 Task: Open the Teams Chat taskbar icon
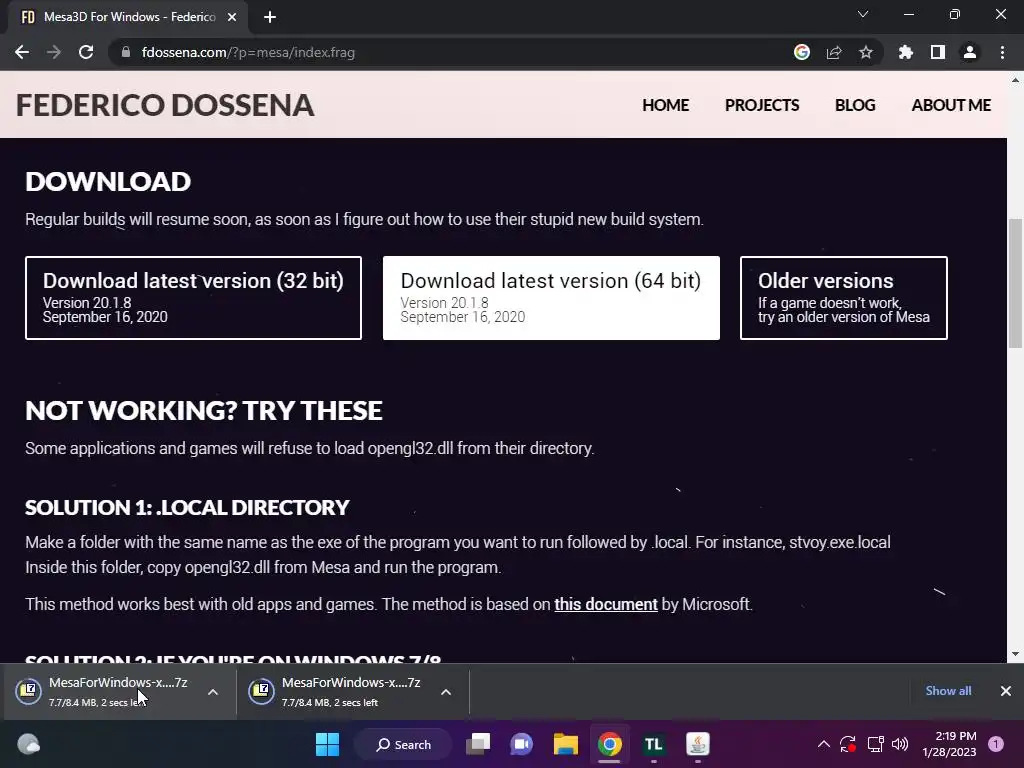coord(521,744)
